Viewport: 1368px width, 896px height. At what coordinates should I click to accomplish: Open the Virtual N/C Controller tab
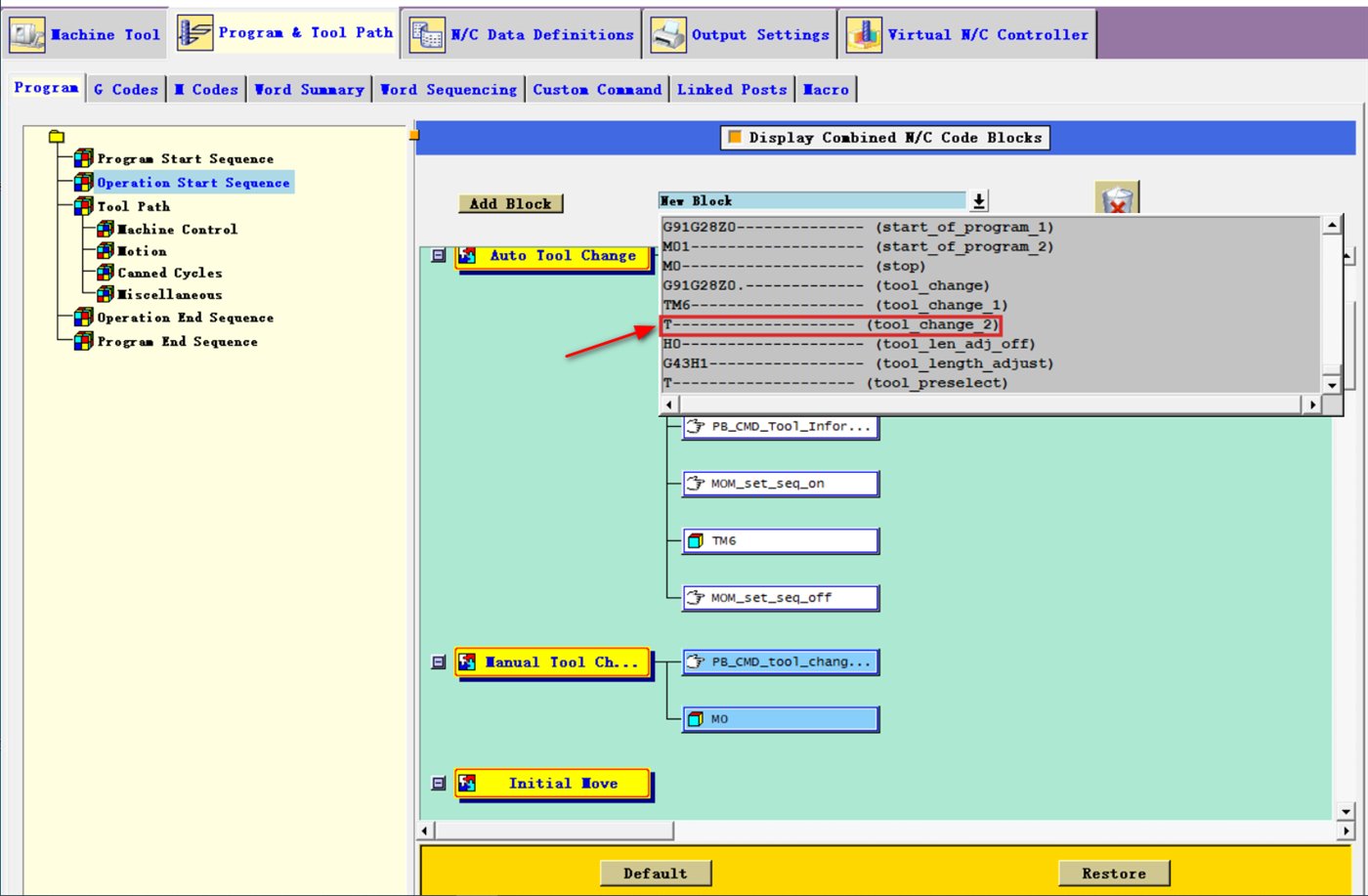(x=967, y=34)
